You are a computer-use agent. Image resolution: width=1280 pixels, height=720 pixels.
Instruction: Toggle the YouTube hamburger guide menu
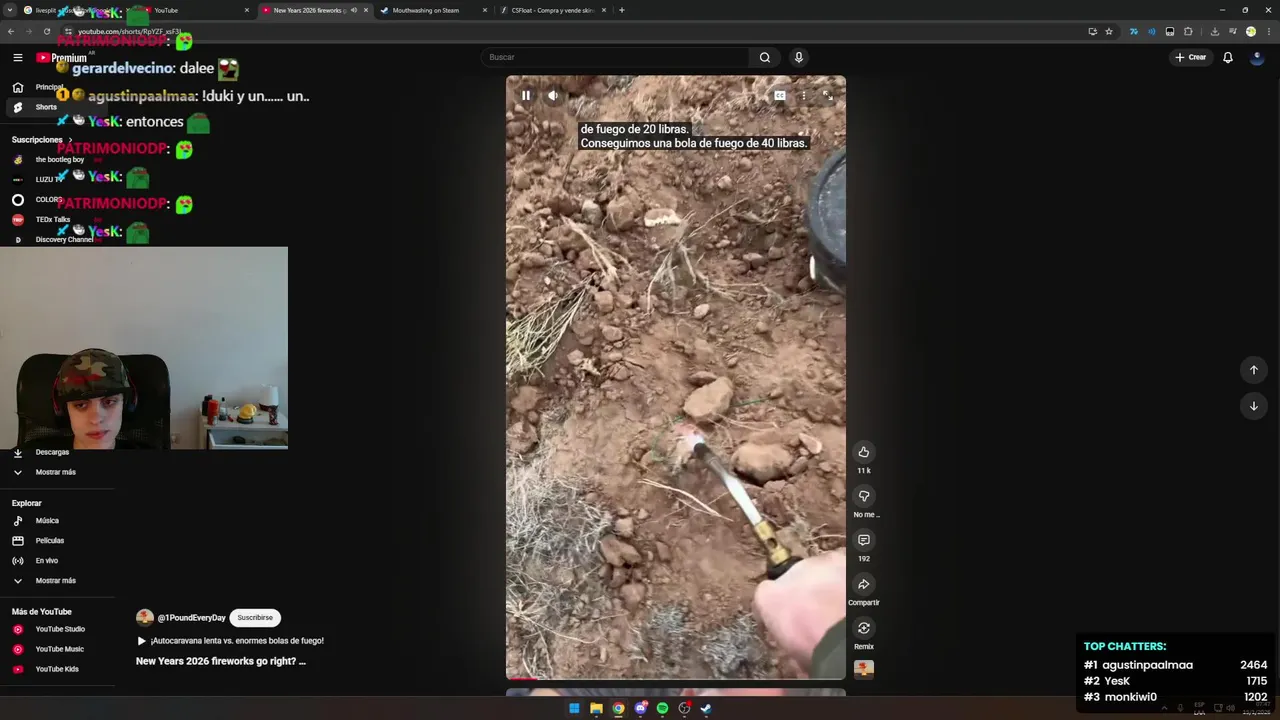[x=18, y=57]
